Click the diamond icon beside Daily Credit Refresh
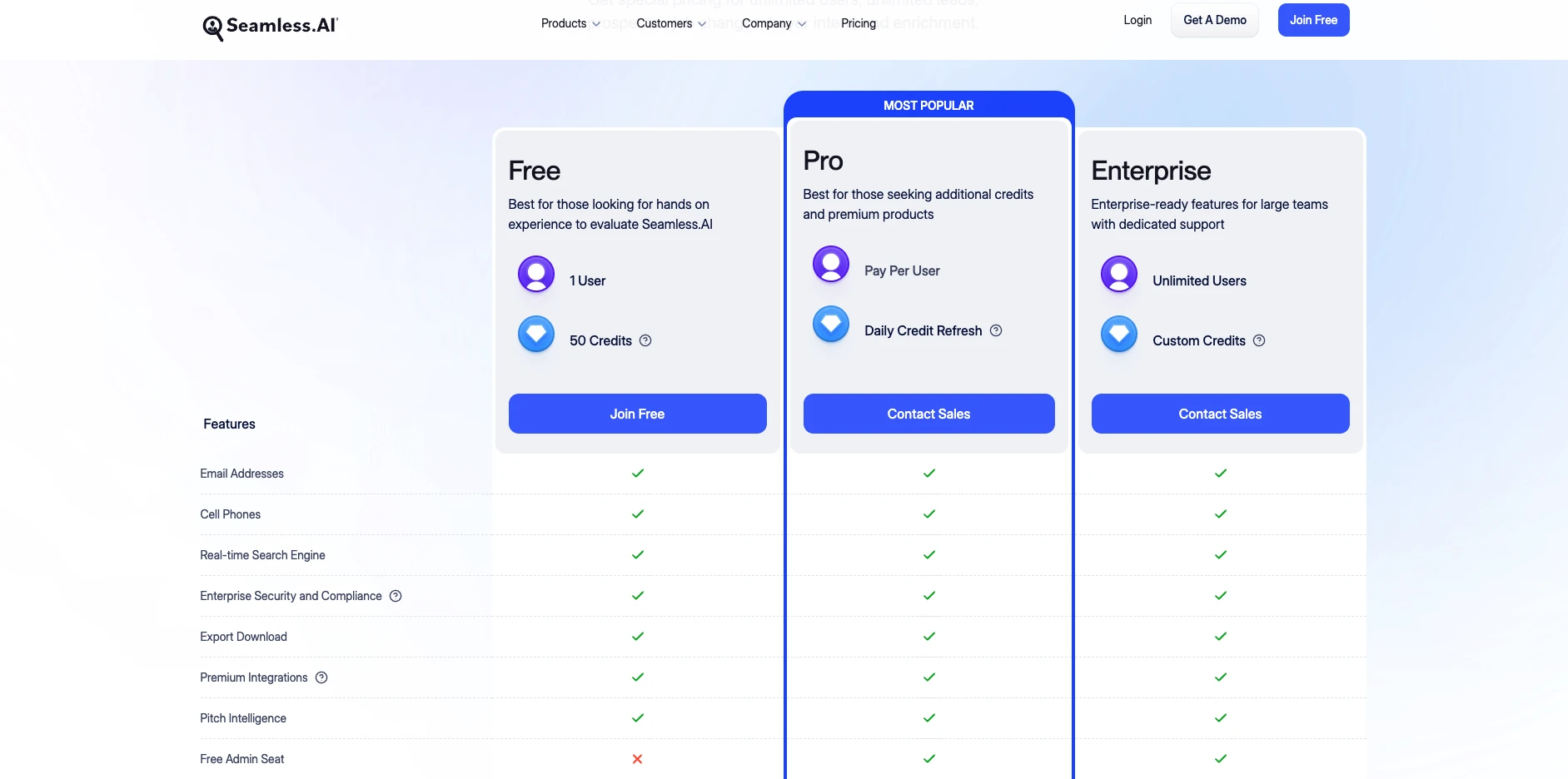This screenshot has width=1568, height=779. 831,324
